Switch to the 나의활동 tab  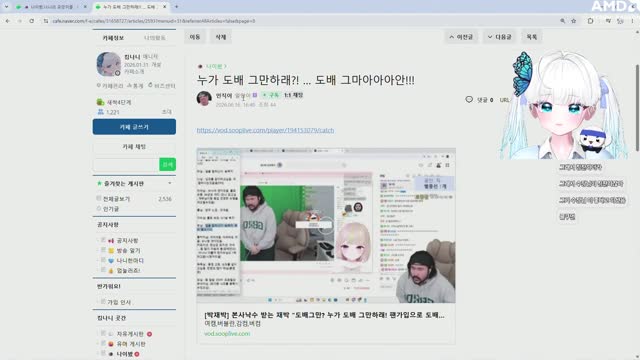(x=155, y=38)
